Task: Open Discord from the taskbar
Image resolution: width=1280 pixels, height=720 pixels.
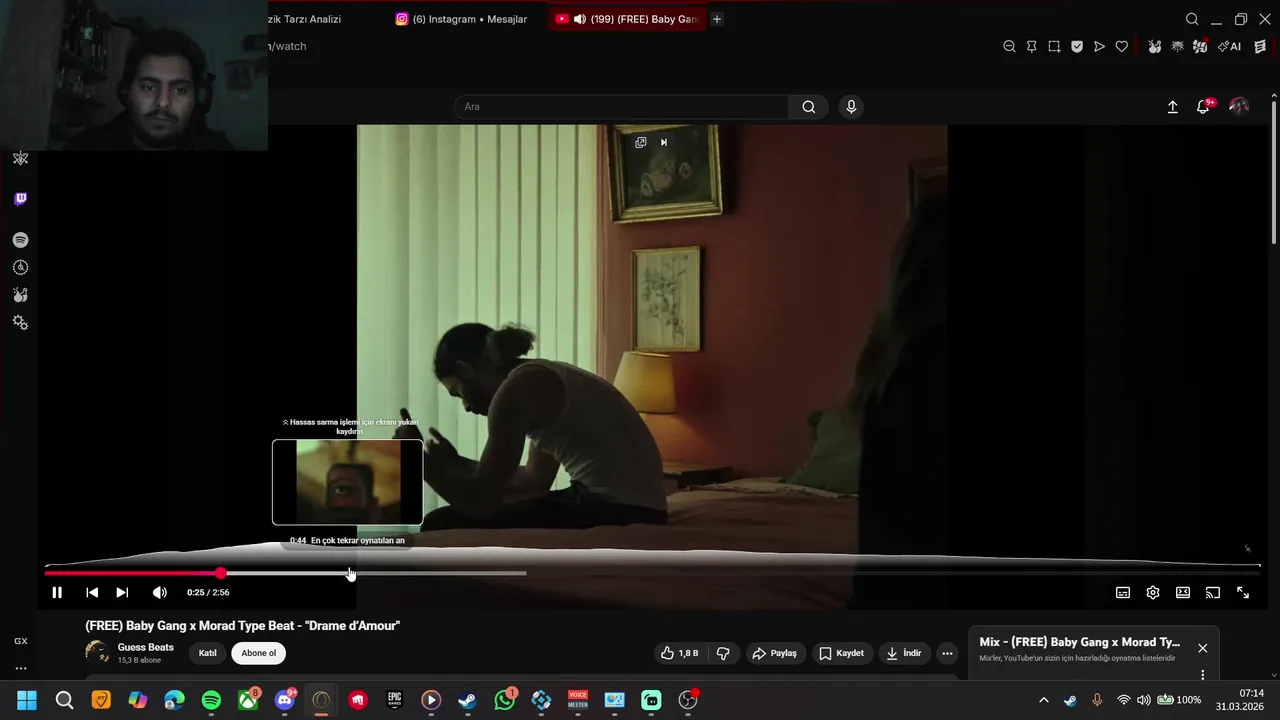Action: [285, 700]
